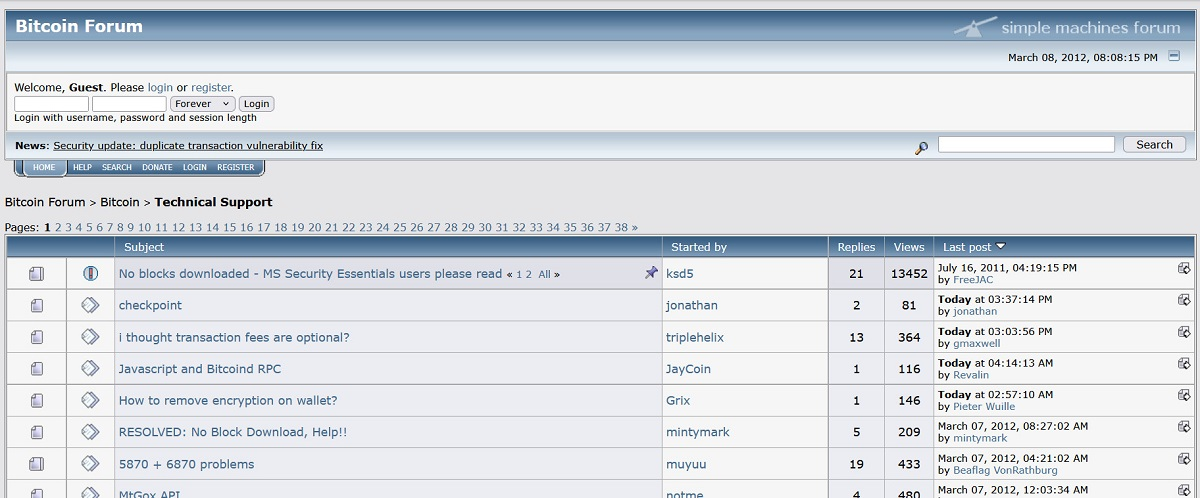Click the topic icon for 5870 + 6870 problems
1200x498 pixels.
pos(37,464)
